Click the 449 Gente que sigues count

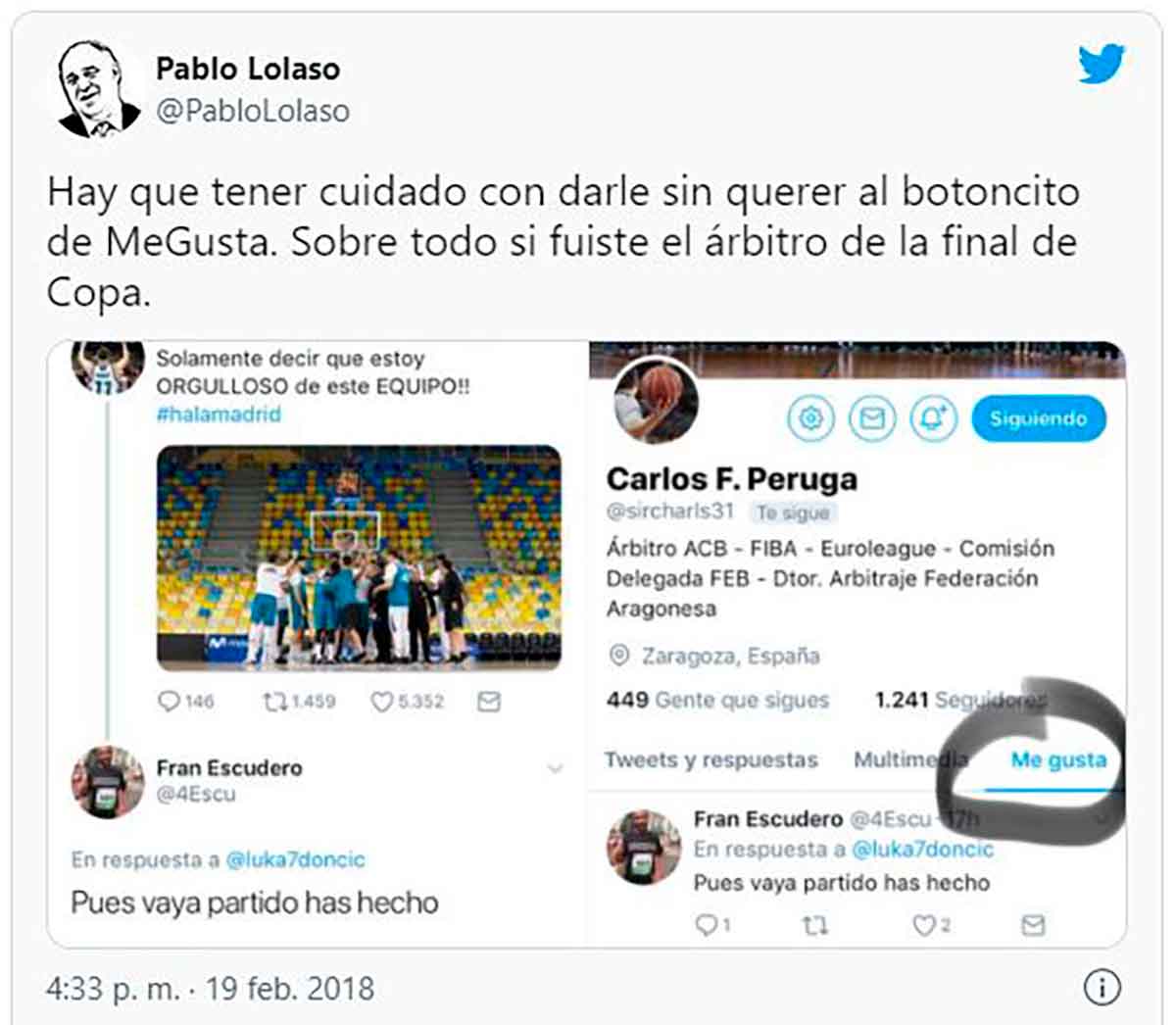pos(717,701)
